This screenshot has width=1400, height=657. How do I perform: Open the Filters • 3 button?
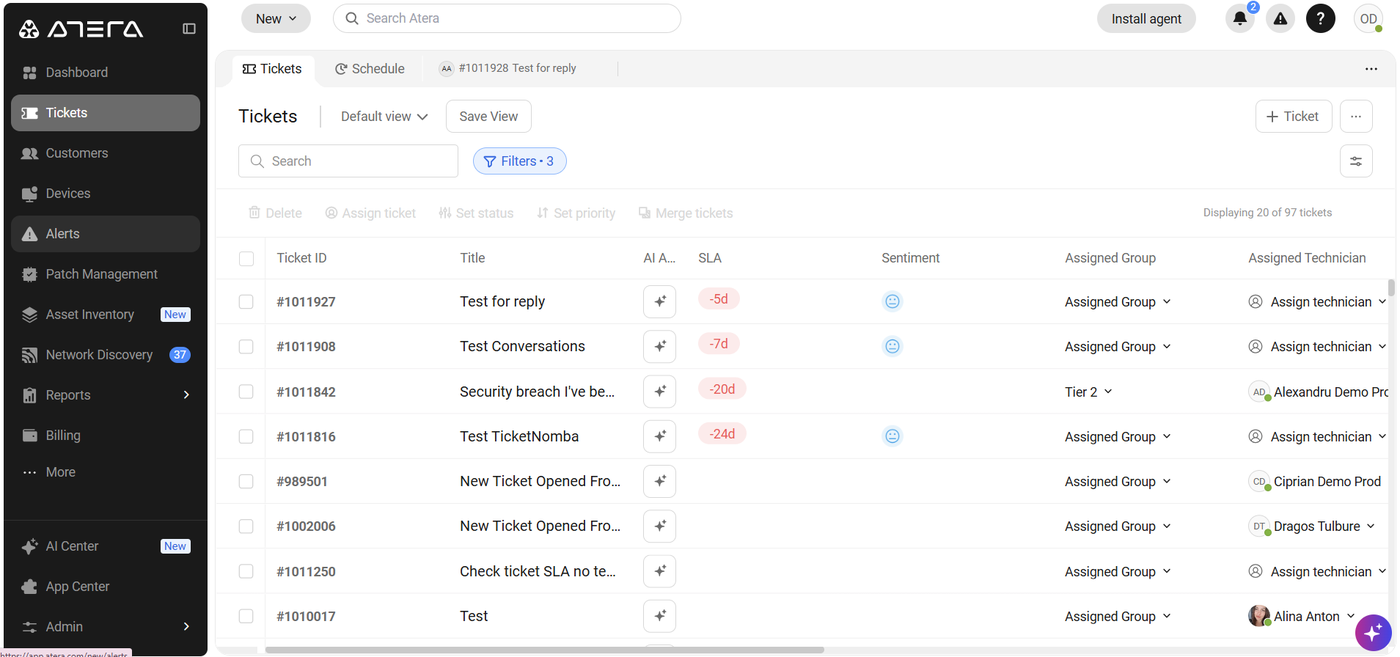pos(520,161)
